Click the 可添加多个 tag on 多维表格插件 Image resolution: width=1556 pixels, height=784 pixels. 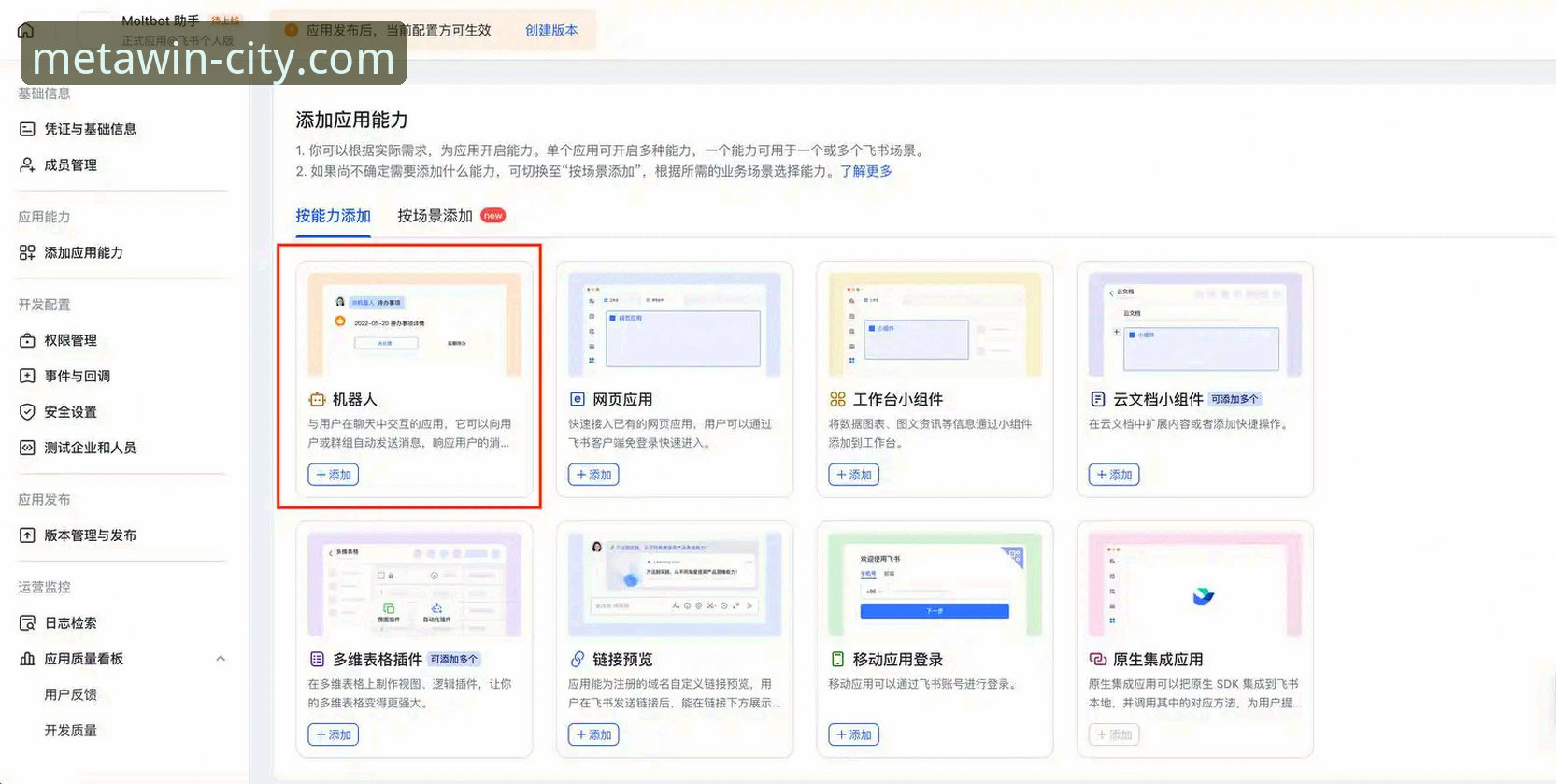(x=454, y=659)
